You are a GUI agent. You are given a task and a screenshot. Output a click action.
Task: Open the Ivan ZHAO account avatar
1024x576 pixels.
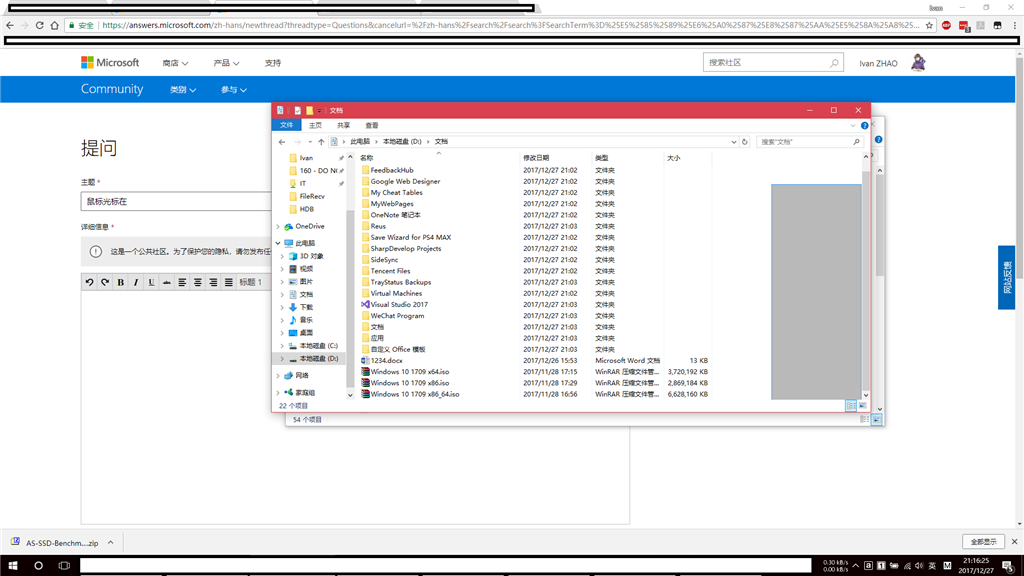(918, 63)
